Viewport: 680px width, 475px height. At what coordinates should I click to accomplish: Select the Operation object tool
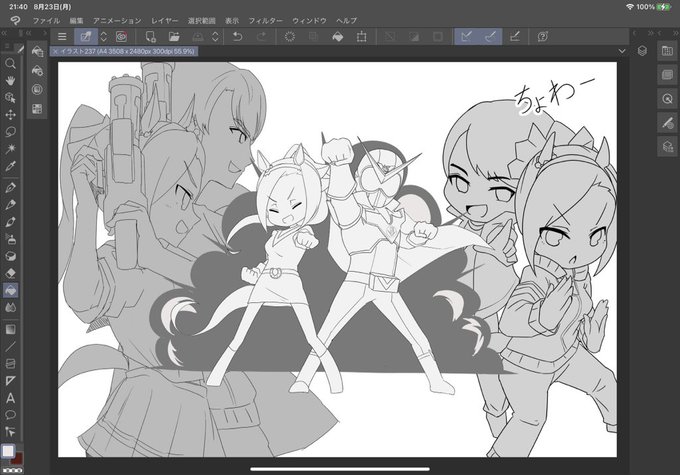point(10,98)
